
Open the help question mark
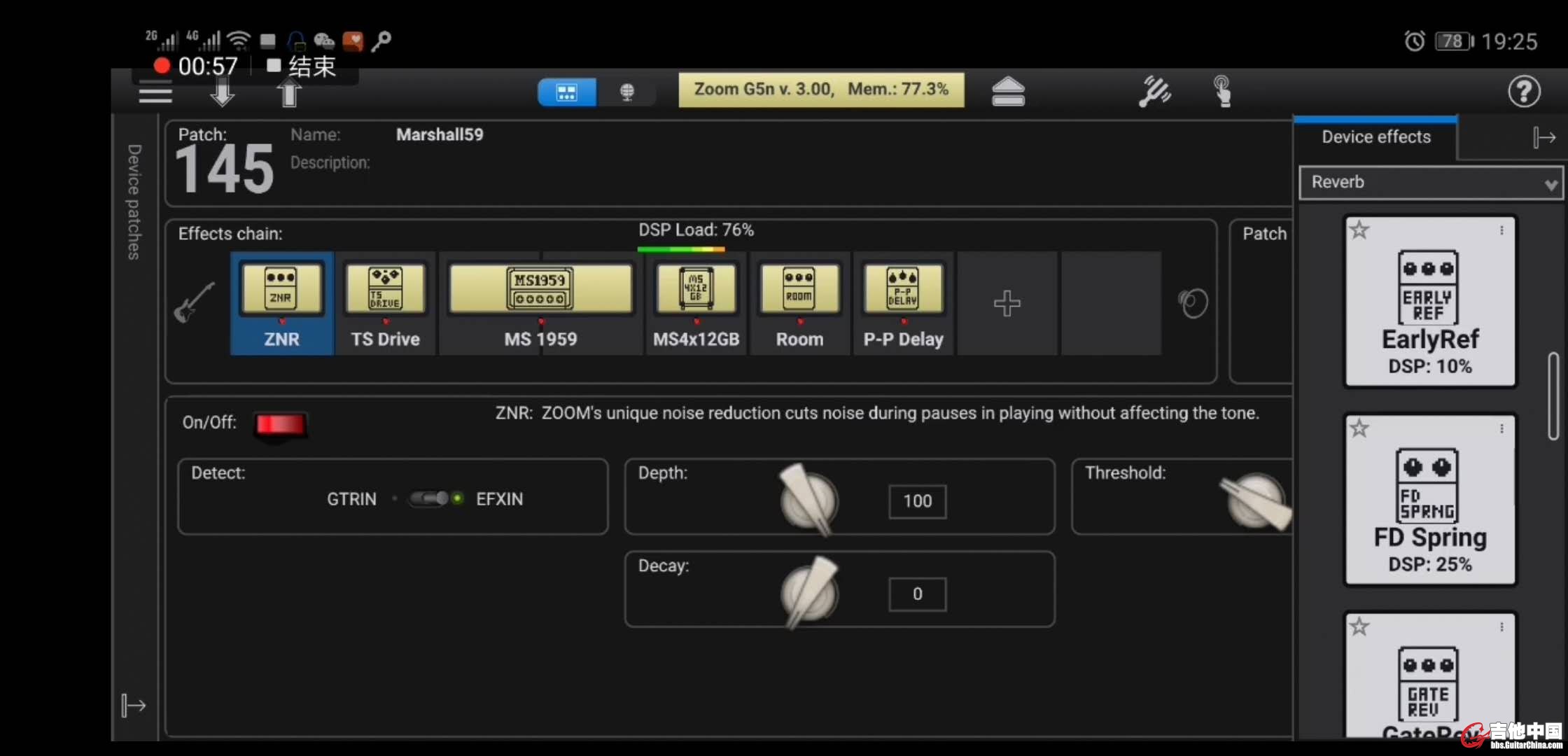coord(1524,92)
